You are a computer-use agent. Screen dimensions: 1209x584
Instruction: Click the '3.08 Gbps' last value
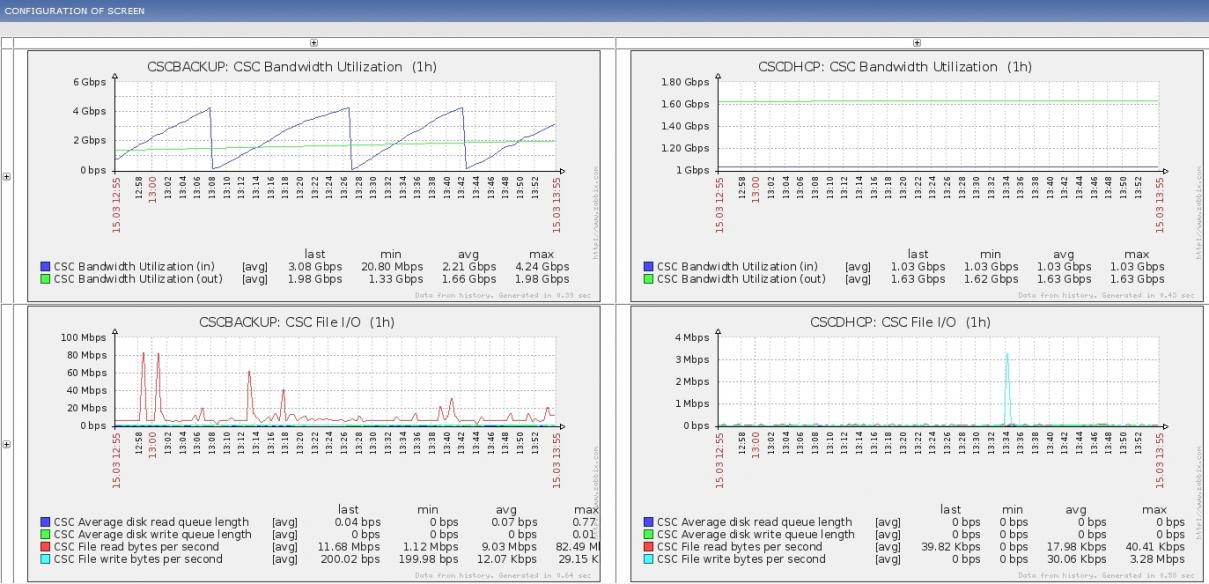tap(315, 267)
